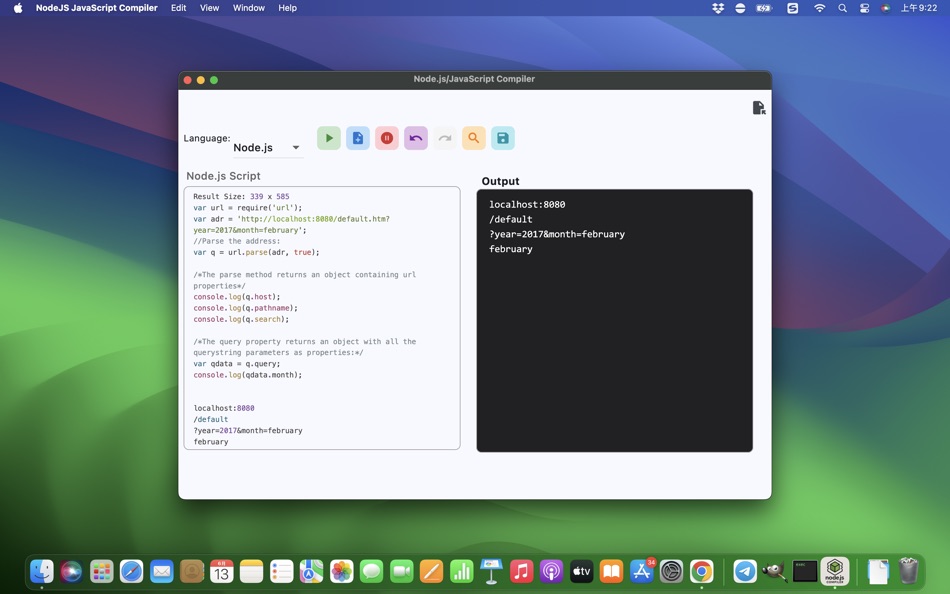Open Numbers from the dock

pyautogui.click(x=462, y=571)
